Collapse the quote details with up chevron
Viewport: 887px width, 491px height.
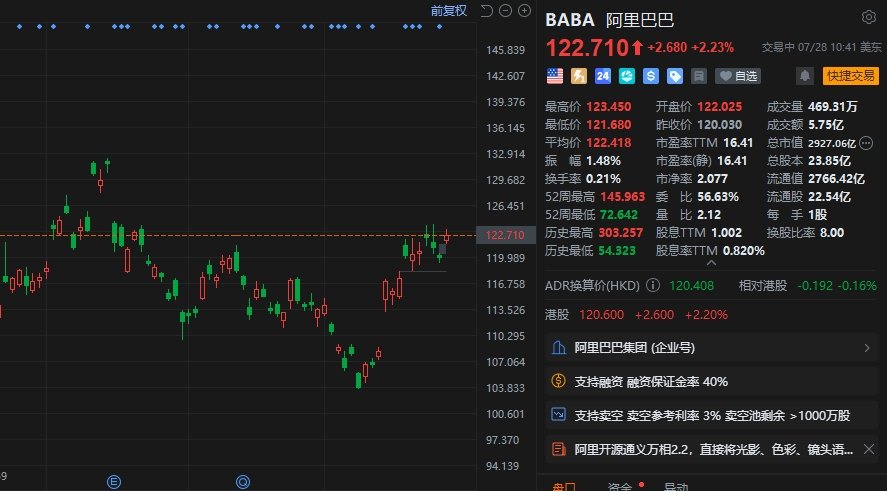[712, 263]
